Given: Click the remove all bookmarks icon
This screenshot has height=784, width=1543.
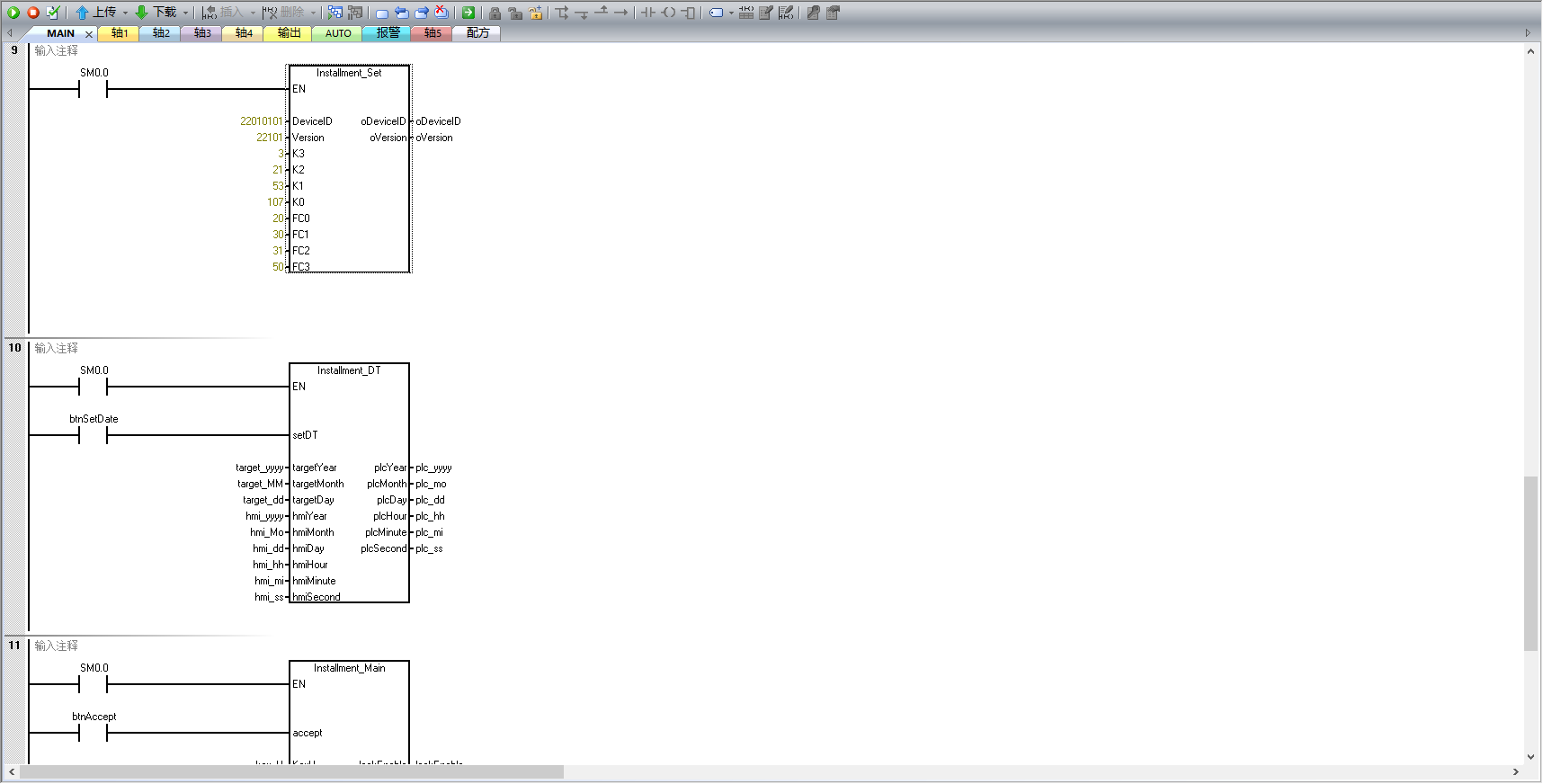Looking at the screenshot, I should click(x=441, y=13).
